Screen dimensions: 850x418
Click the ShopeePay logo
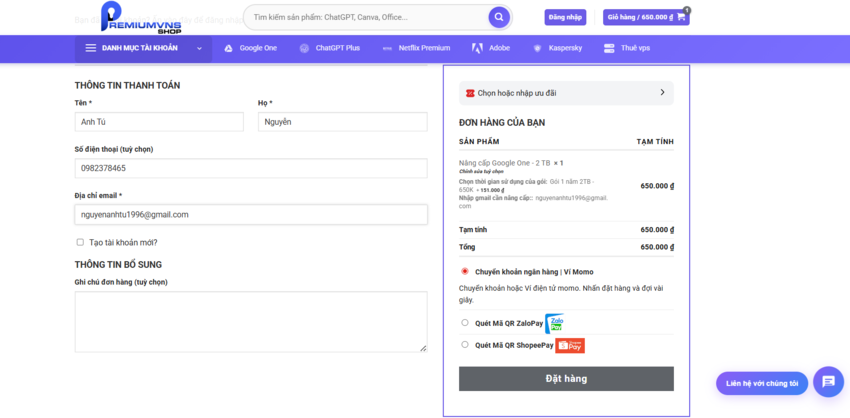coord(570,345)
